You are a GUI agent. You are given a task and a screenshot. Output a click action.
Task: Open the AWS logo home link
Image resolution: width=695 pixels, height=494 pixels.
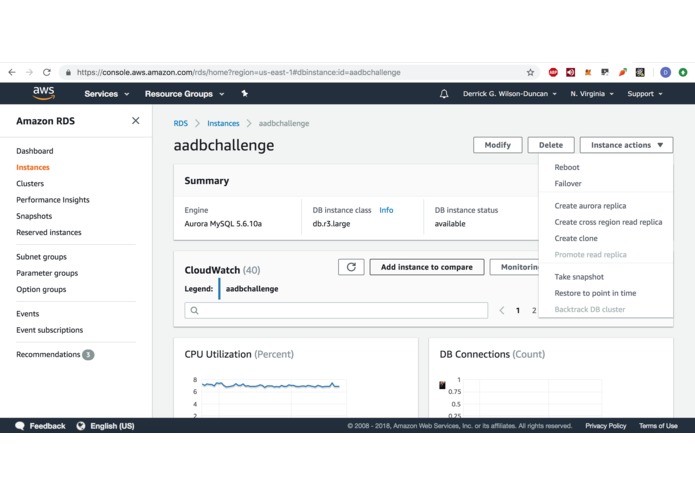(x=43, y=93)
